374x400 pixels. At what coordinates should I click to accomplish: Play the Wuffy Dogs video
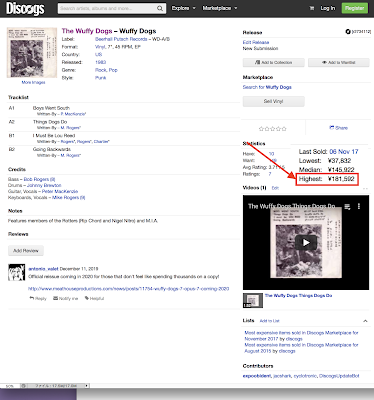click(306, 242)
